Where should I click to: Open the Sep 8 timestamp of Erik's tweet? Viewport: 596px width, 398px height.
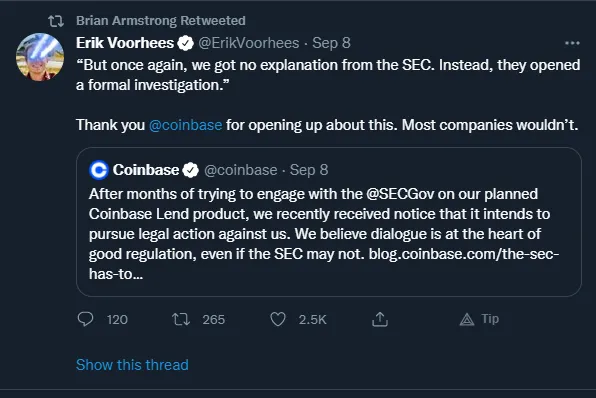pyautogui.click(x=331, y=43)
